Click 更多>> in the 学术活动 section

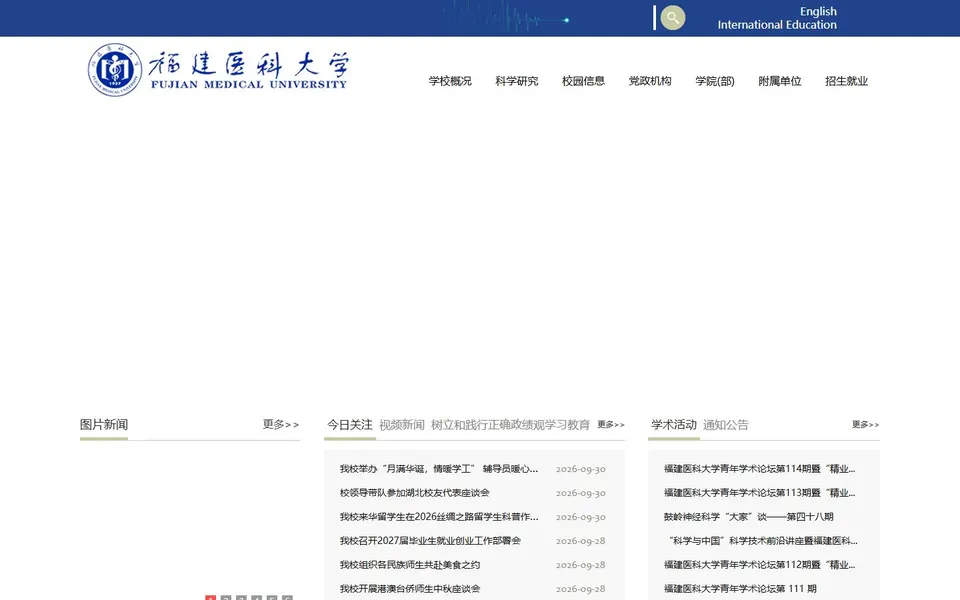tap(866, 424)
